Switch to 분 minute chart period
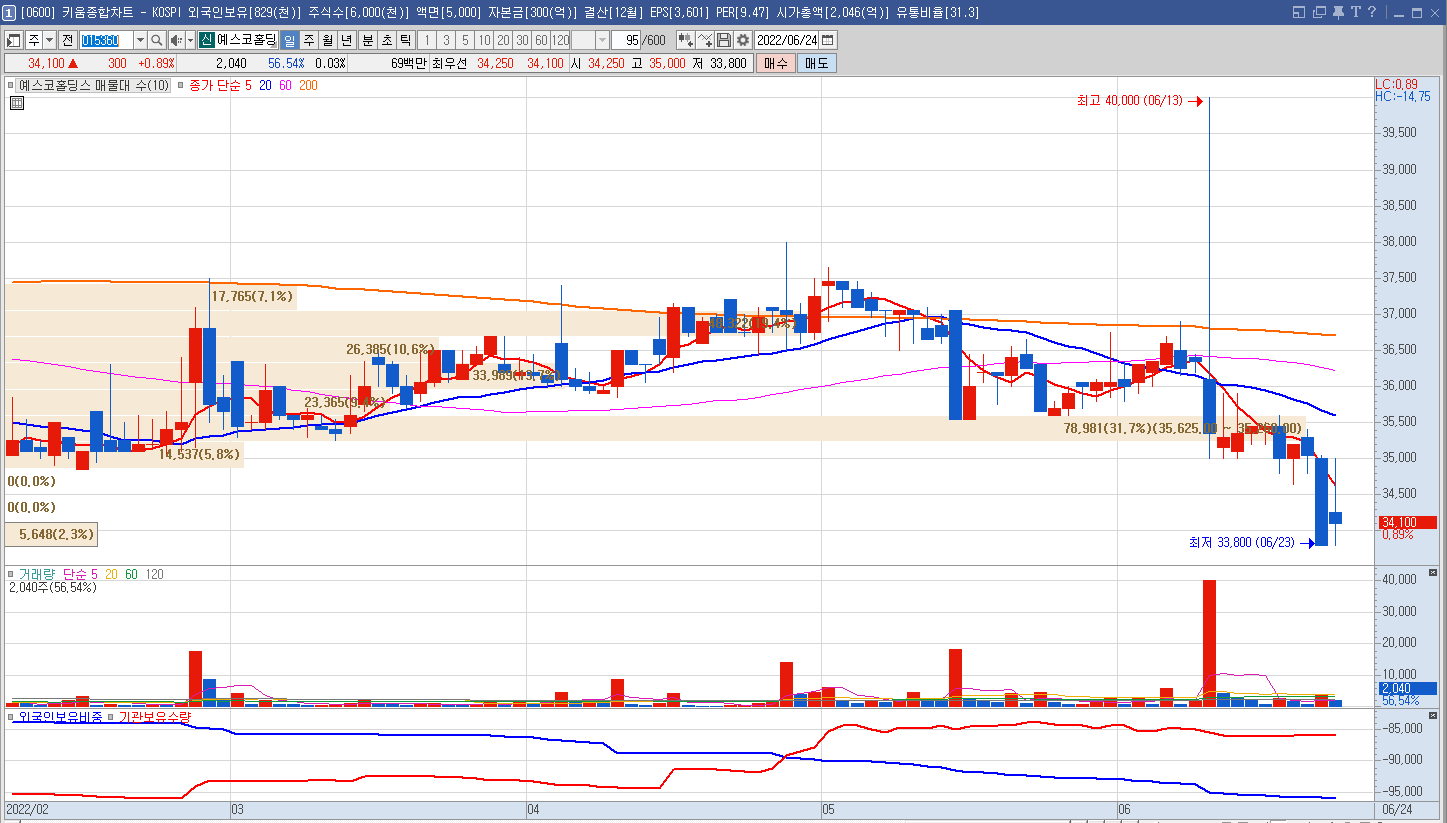The width and height of the screenshot is (1447, 823). coord(367,40)
